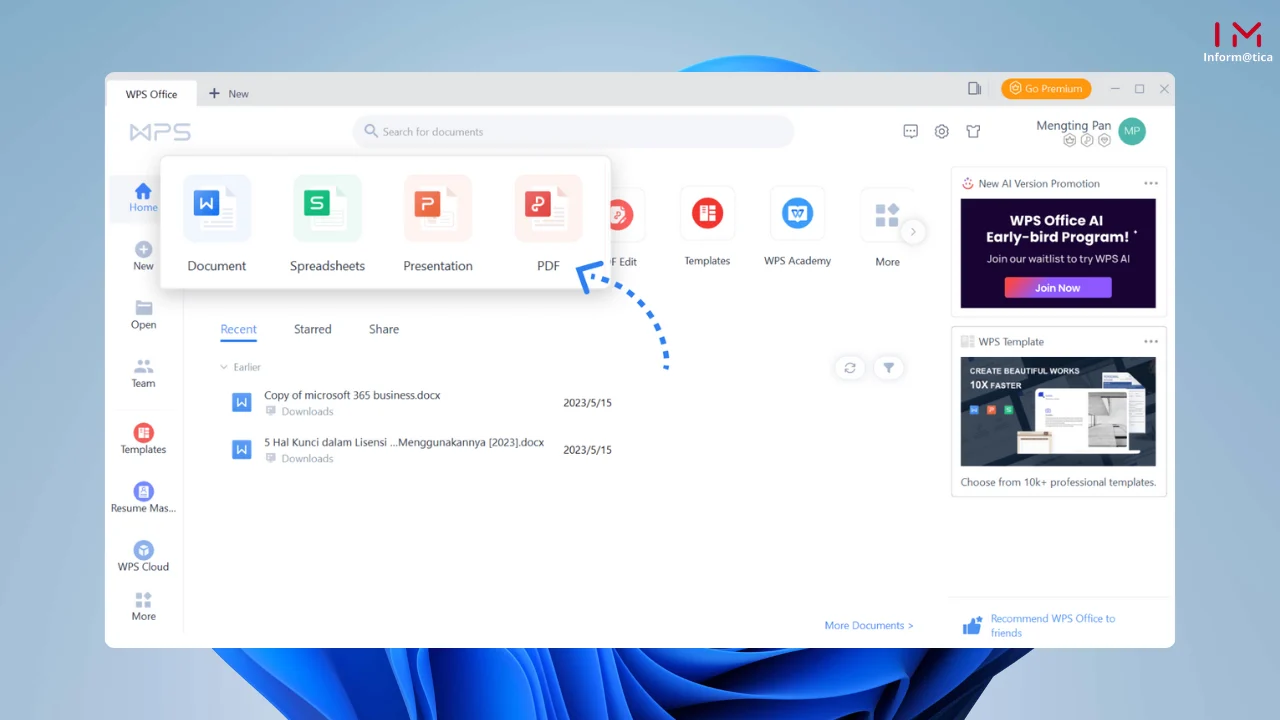Open a New tab
Screen dimensions: 1280x720
(x=229, y=94)
